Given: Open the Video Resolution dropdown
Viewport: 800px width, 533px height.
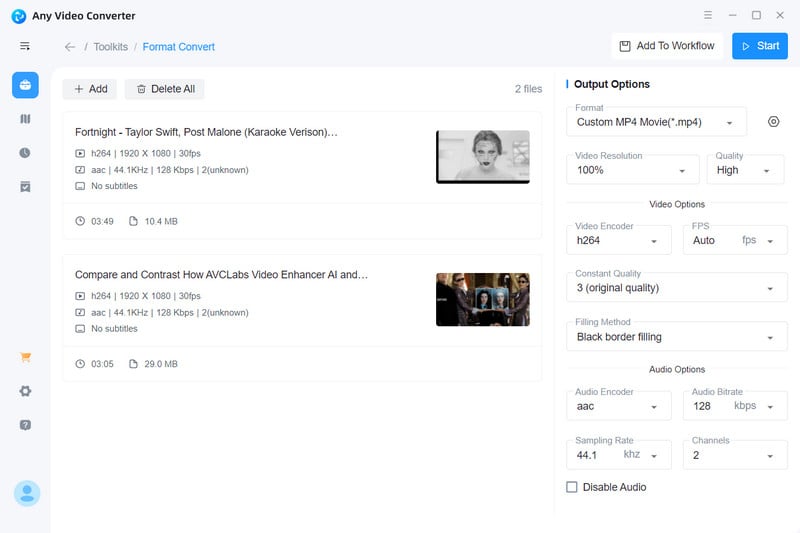Looking at the screenshot, I should (x=632, y=170).
